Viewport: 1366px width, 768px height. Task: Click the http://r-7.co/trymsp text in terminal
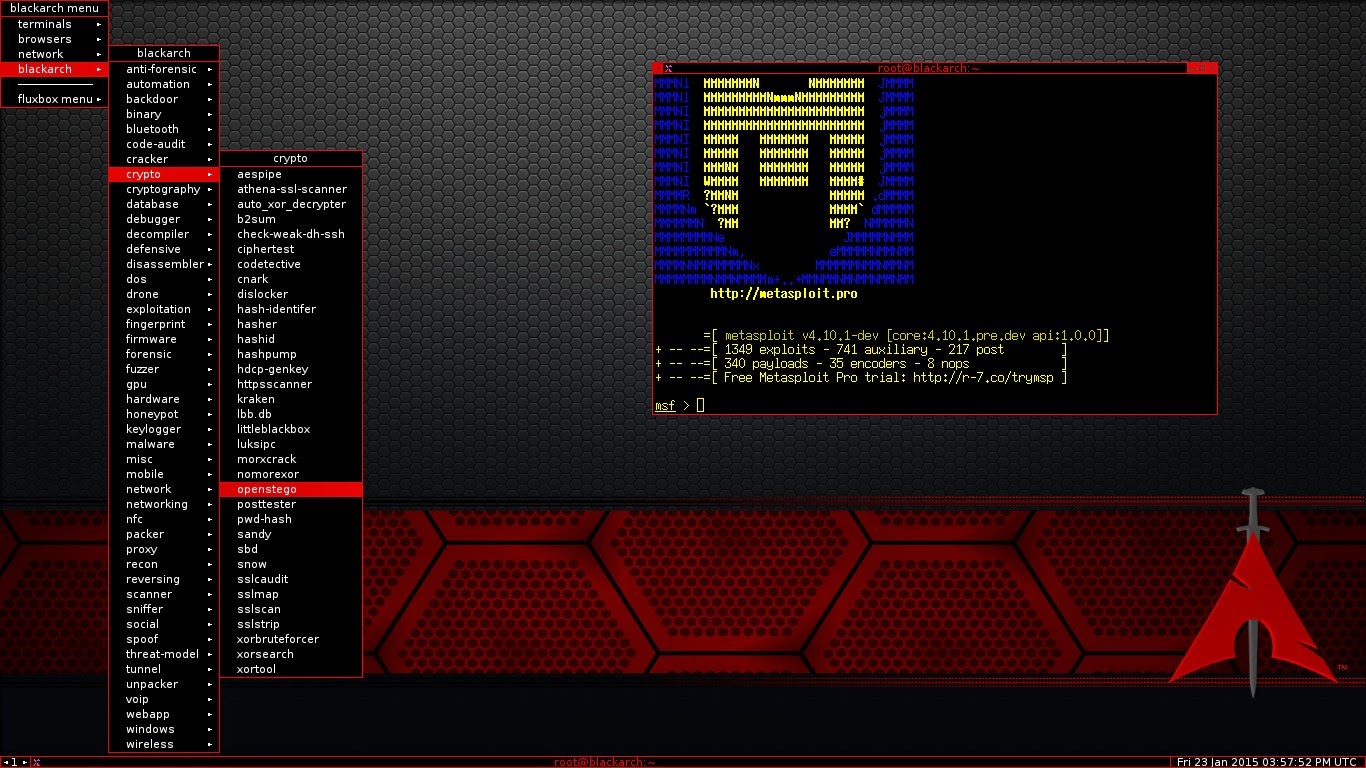(x=985, y=378)
